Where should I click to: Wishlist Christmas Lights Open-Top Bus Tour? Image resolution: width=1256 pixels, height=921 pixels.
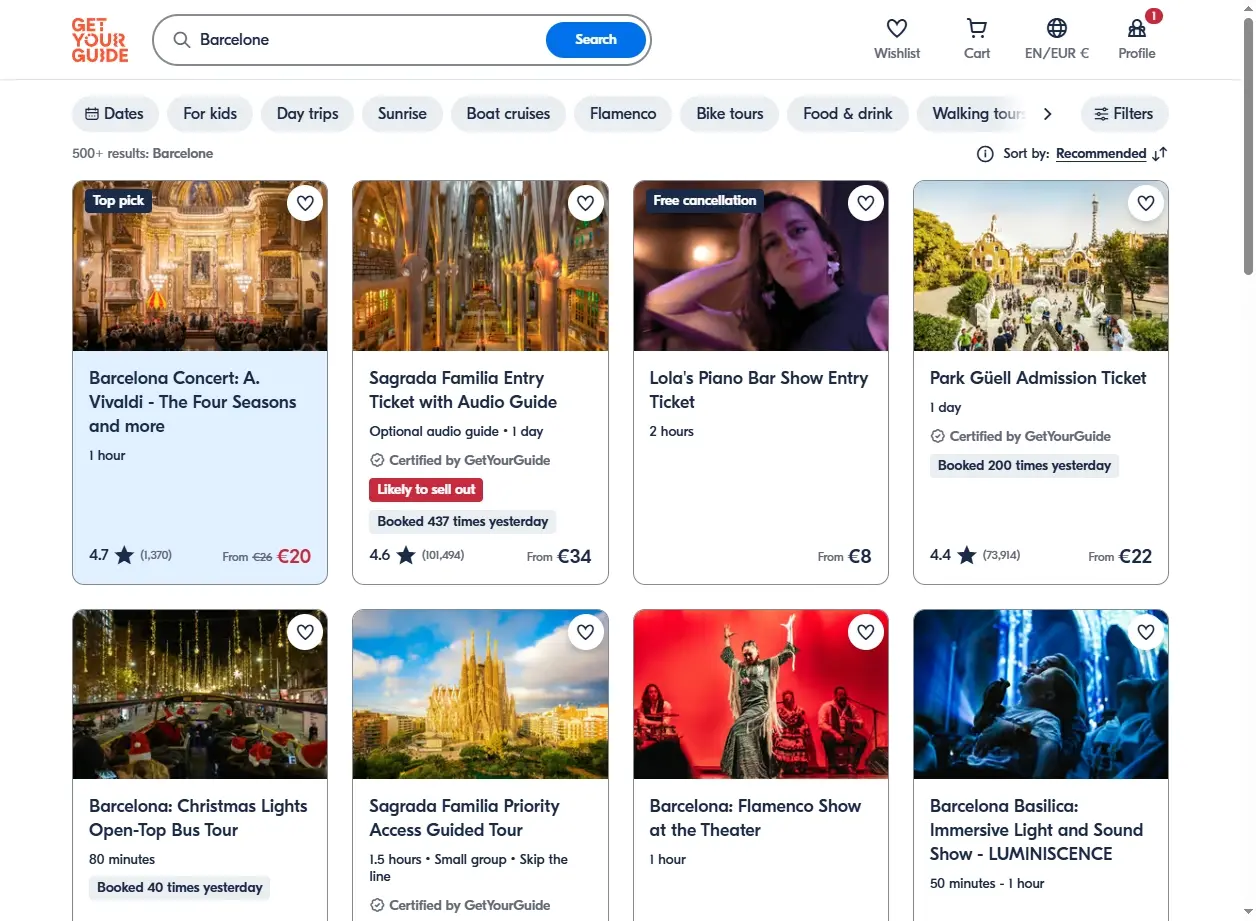[305, 632]
